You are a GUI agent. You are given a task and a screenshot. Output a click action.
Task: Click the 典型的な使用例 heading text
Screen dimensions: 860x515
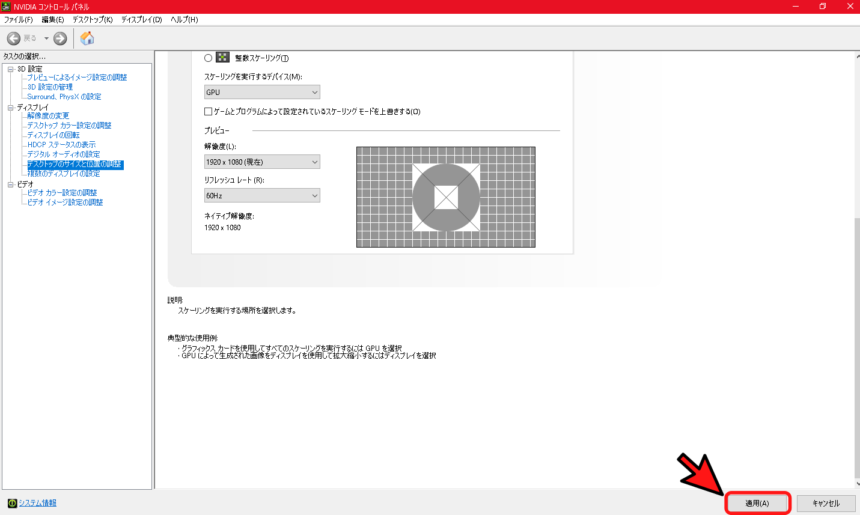point(193,338)
